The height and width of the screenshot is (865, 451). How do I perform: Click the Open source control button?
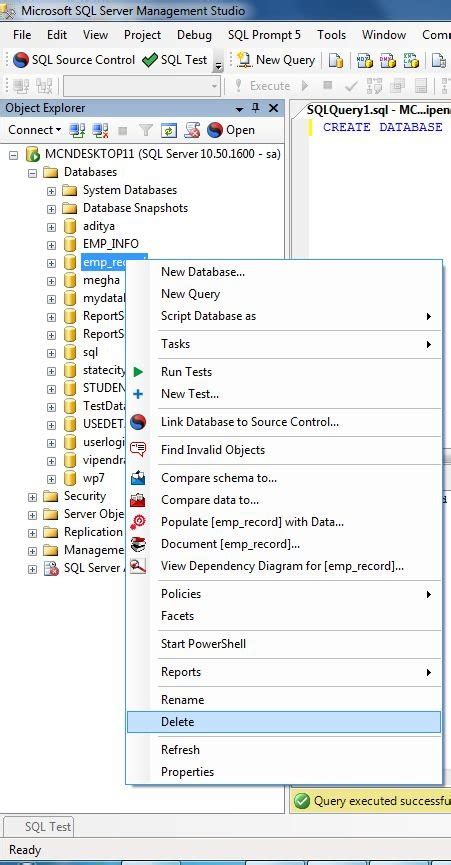[232, 130]
